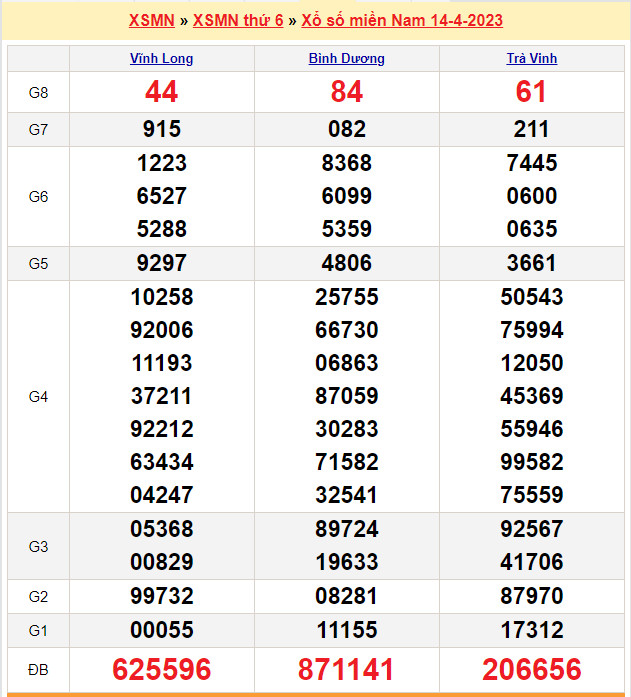Viewport: 631px width, 697px height.
Task: Go to the Bình Dương province link
Action: pos(346,58)
